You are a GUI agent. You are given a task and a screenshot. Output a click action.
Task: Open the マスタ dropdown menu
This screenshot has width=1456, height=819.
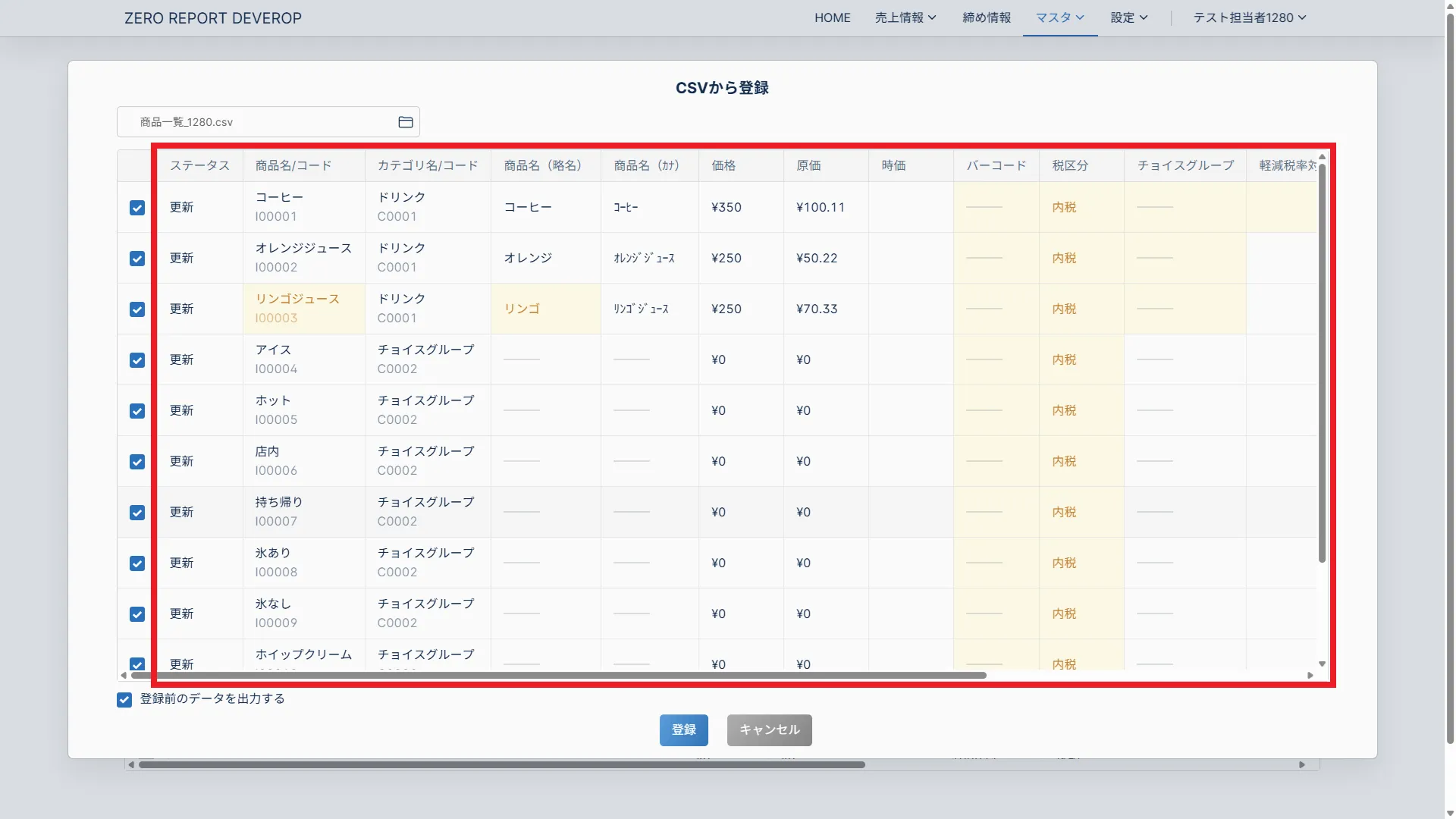[x=1059, y=17]
